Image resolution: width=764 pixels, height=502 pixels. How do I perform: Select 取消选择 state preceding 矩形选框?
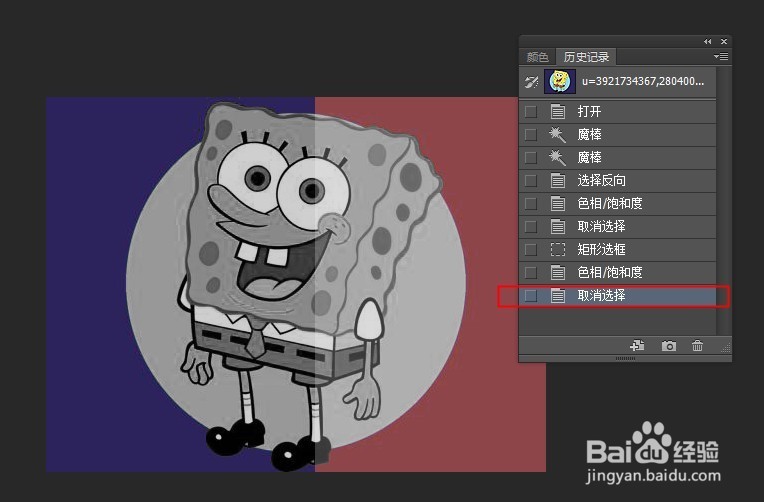(618, 227)
